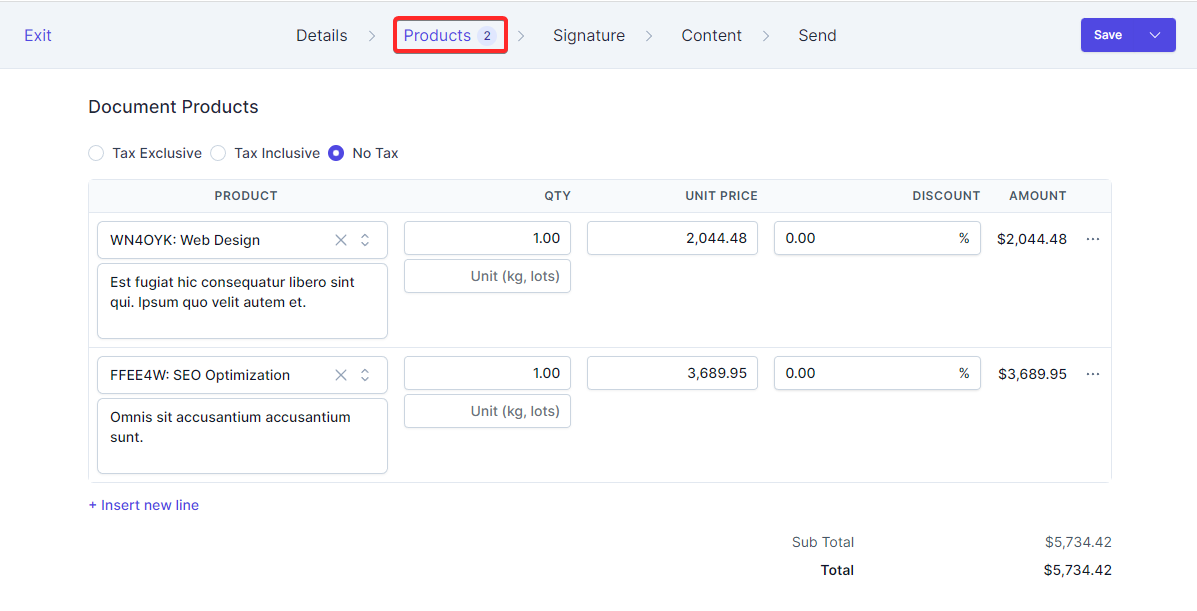Click unit price field showing 2,044.48

tap(672, 238)
